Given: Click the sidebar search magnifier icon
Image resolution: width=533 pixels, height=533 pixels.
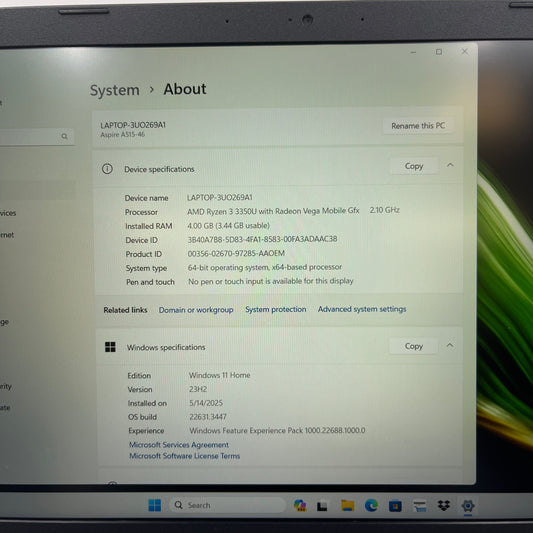Looking at the screenshot, I should [x=64, y=136].
